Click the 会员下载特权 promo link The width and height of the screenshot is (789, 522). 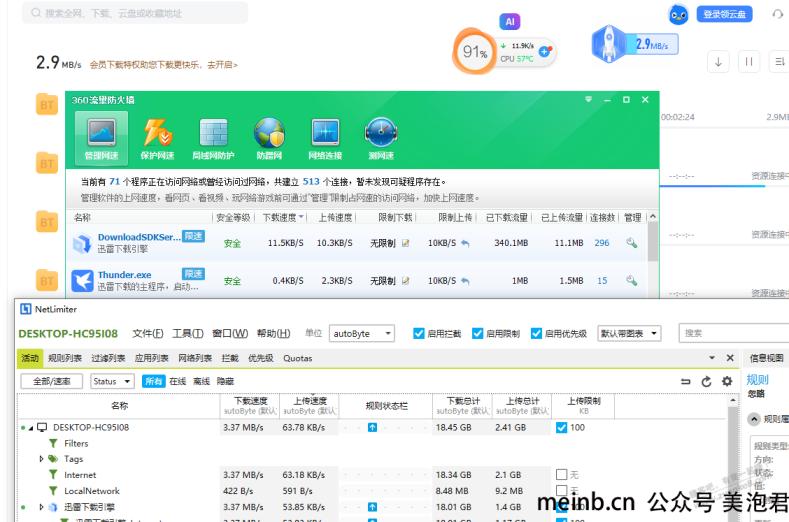point(164,65)
